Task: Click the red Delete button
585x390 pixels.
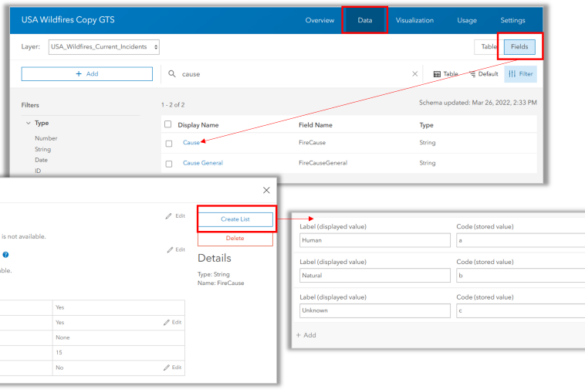Action: point(235,238)
